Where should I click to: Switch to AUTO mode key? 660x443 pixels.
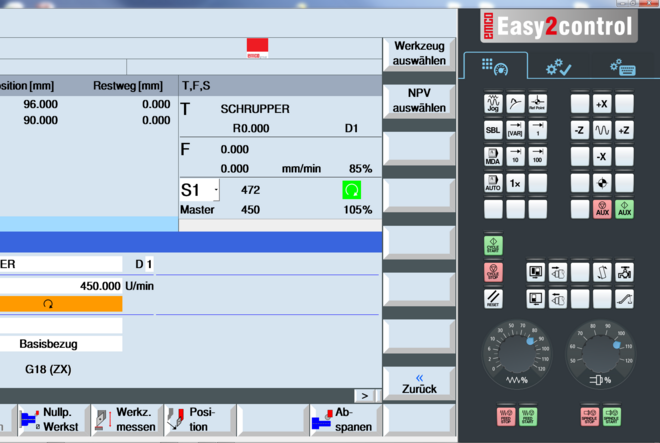click(x=493, y=183)
